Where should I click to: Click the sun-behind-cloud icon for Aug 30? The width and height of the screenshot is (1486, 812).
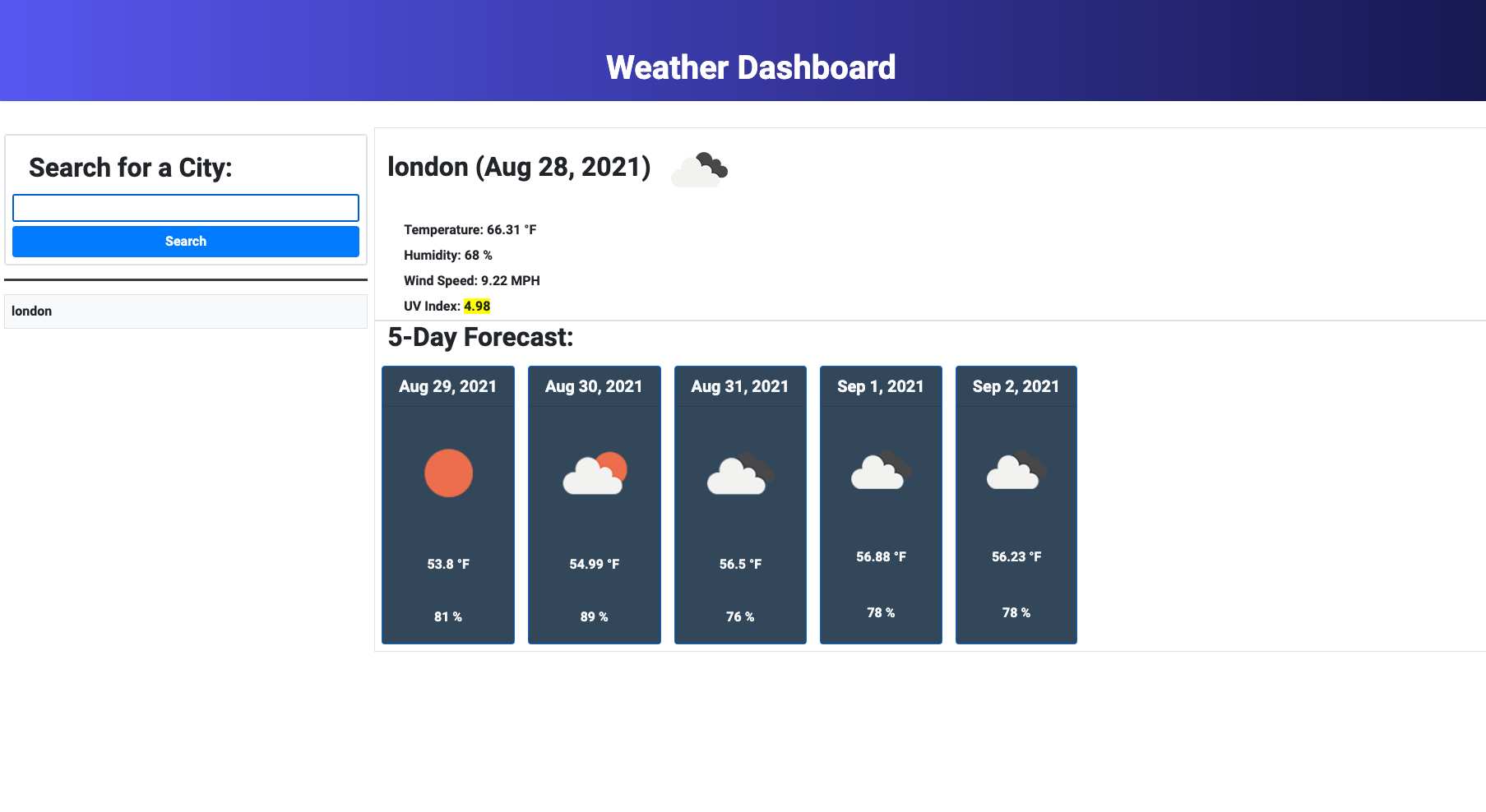click(594, 474)
